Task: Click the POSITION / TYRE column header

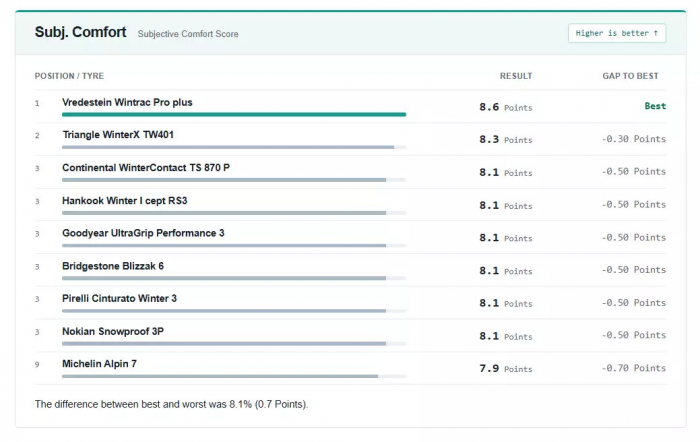Action: (69, 76)
